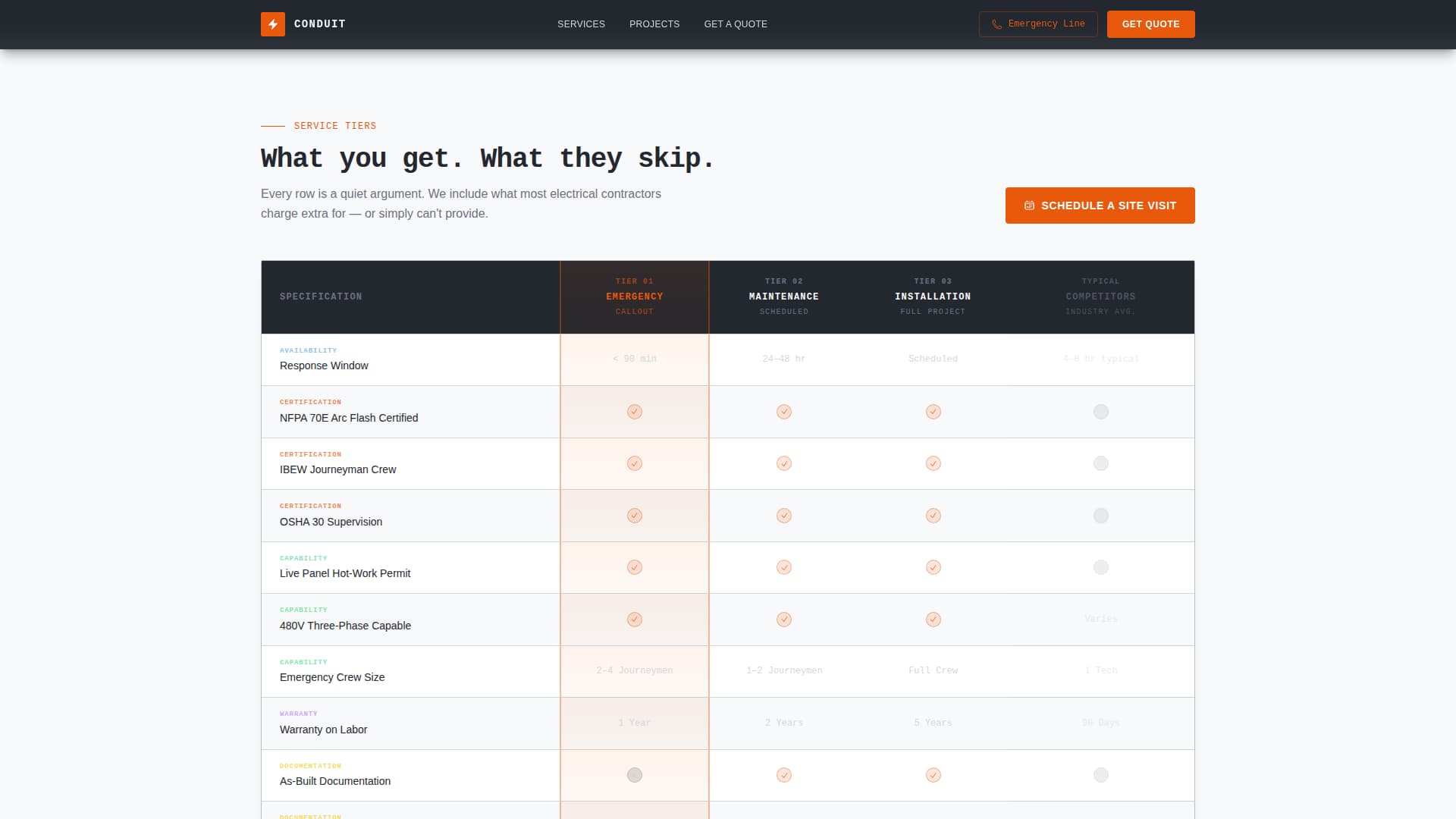This screenshot has height=819, width=1456.
Task: Click the orange Get Quote button
Action: click(x=1150, y=24)
